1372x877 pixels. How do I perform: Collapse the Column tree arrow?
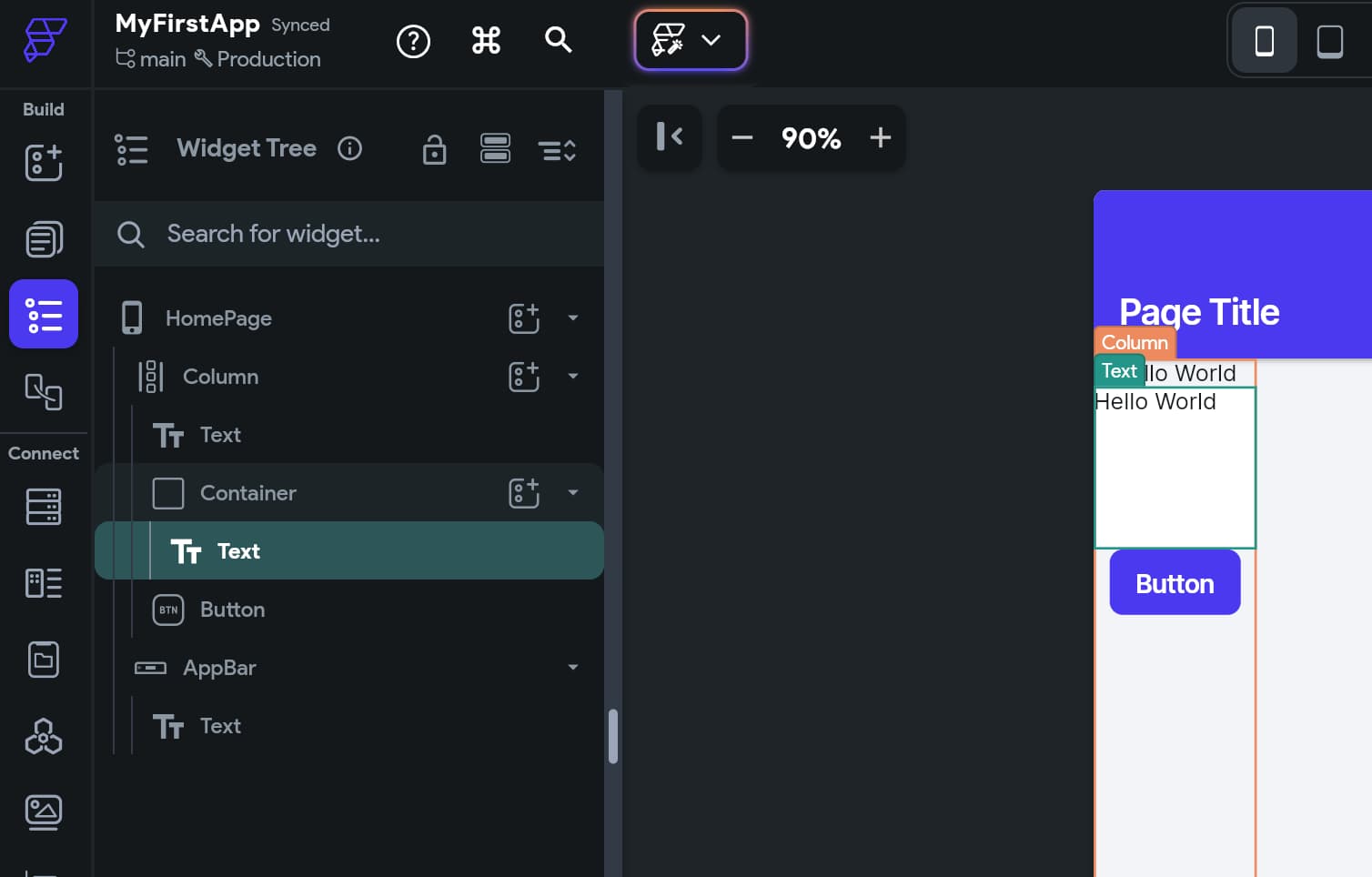pos(573,376)
